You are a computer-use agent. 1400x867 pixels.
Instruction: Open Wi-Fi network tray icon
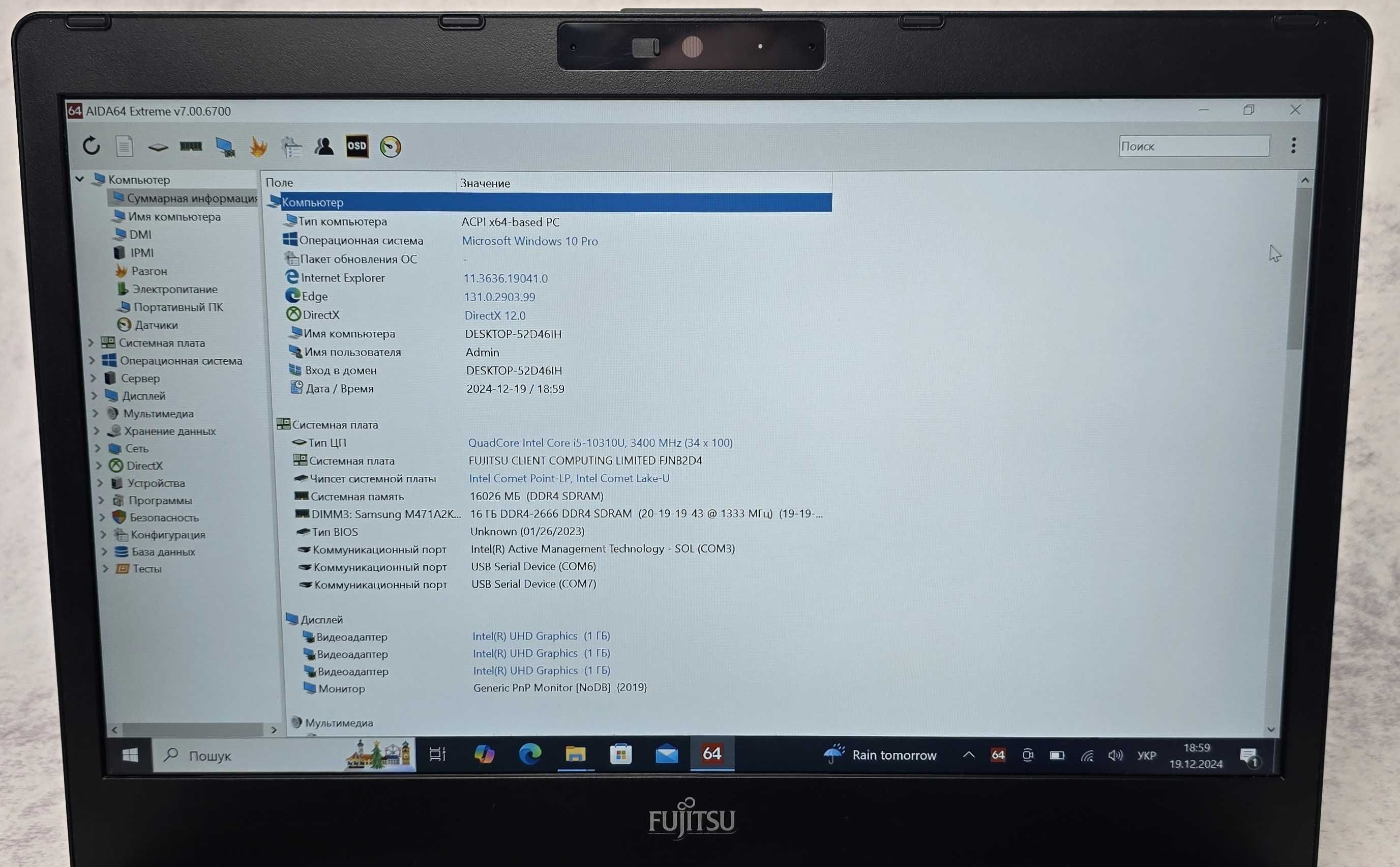[1087, 756]
